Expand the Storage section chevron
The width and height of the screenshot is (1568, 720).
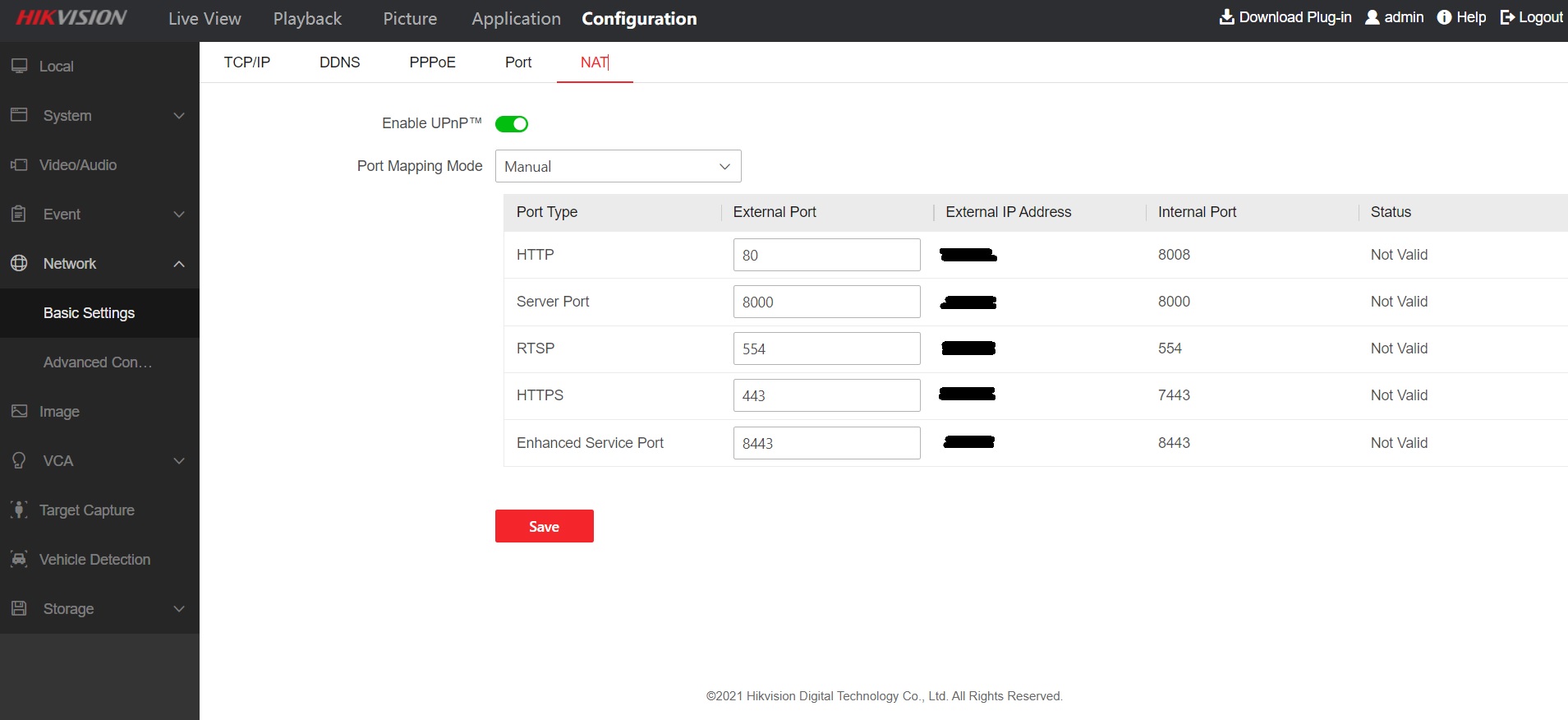pyautogui.click(x=179, y=609)
